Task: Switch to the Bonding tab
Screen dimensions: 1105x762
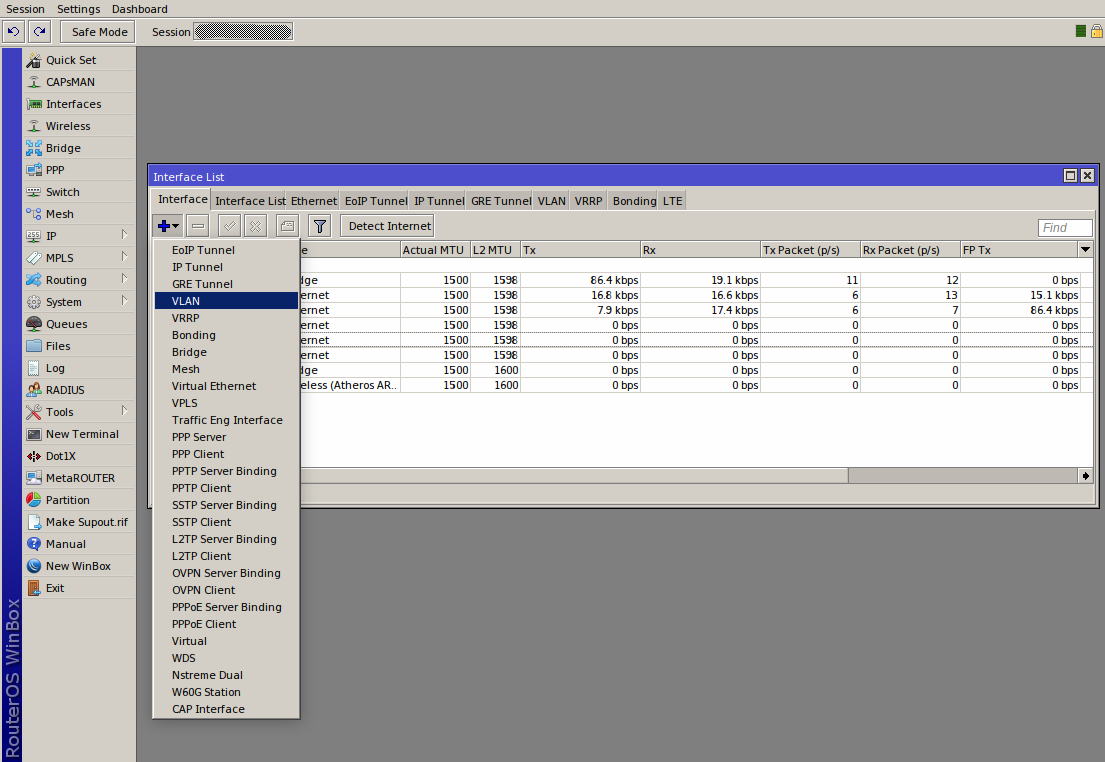Action: click(x=634, y=201)
